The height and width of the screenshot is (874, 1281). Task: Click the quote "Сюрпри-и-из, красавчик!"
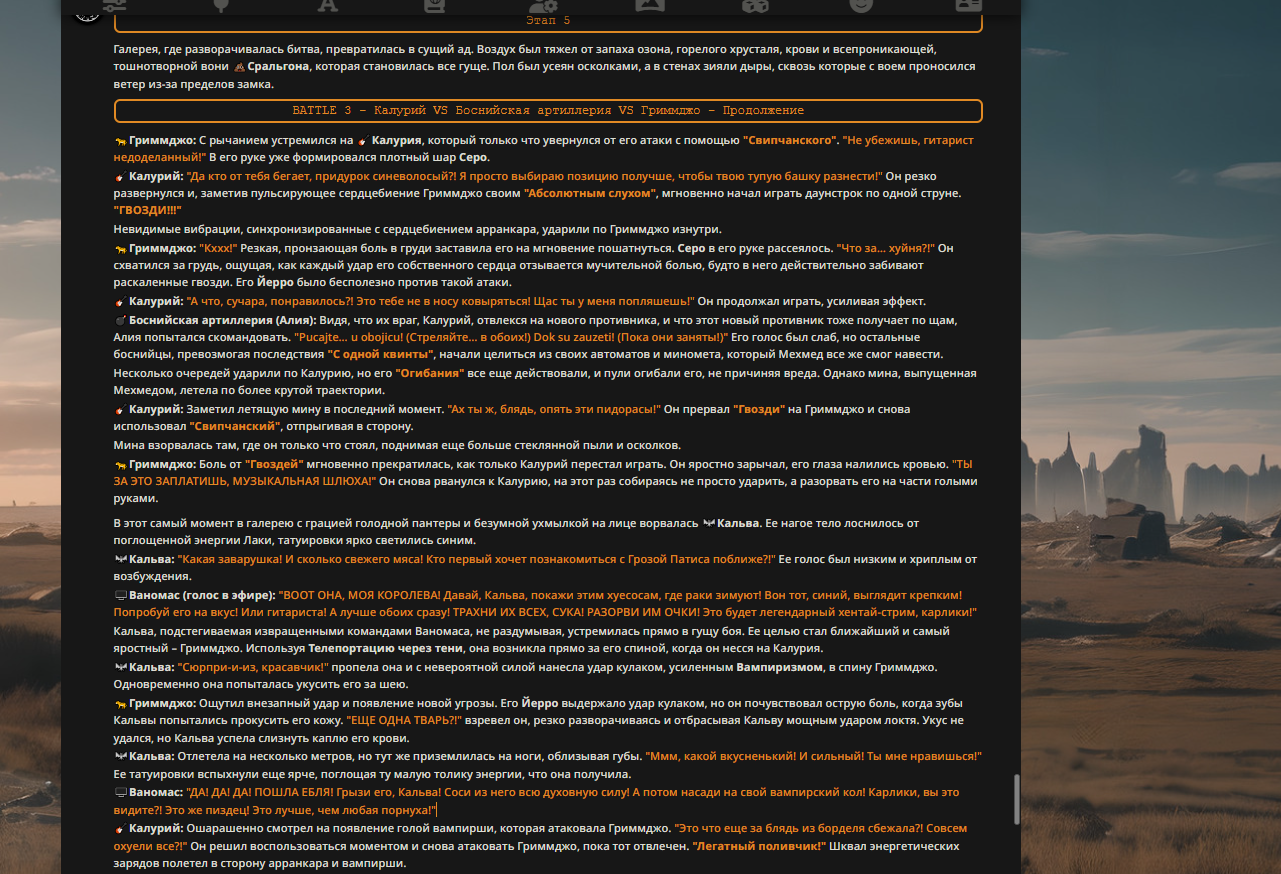(x=252, y=667)
